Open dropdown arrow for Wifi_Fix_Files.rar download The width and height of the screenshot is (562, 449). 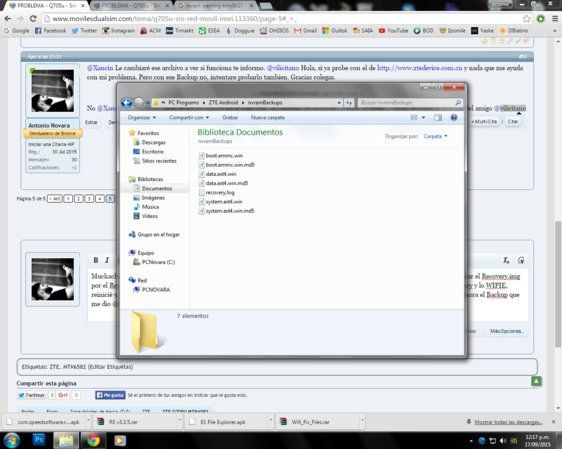(x=362, y=420)
